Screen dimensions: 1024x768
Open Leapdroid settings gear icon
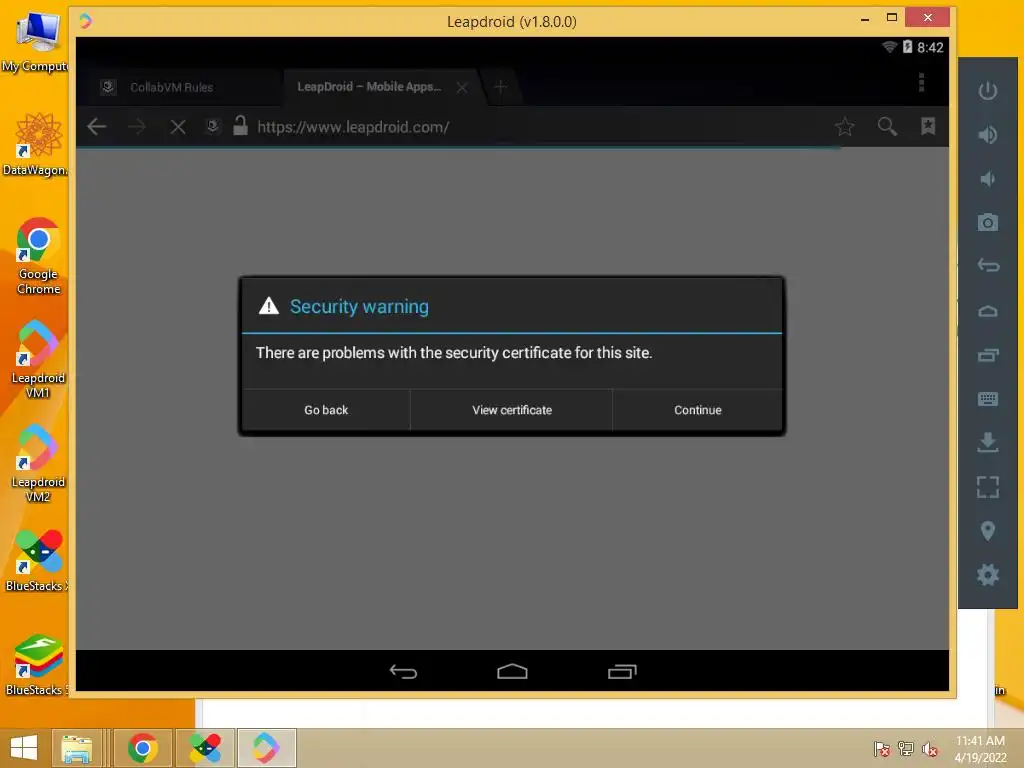pyautogui.click(x=987, y=575)
